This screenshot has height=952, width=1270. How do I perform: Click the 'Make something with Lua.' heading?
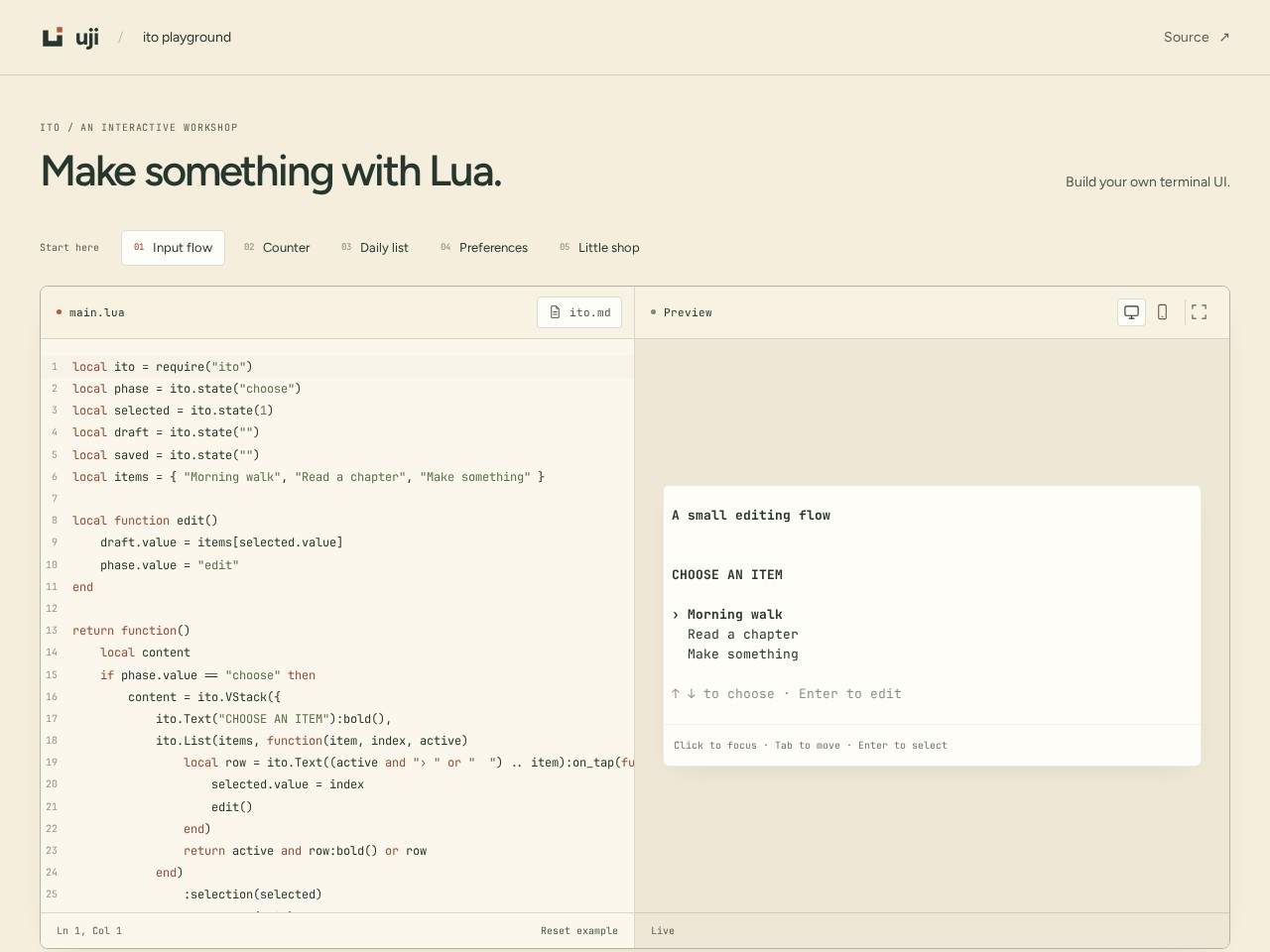point(271,172)
